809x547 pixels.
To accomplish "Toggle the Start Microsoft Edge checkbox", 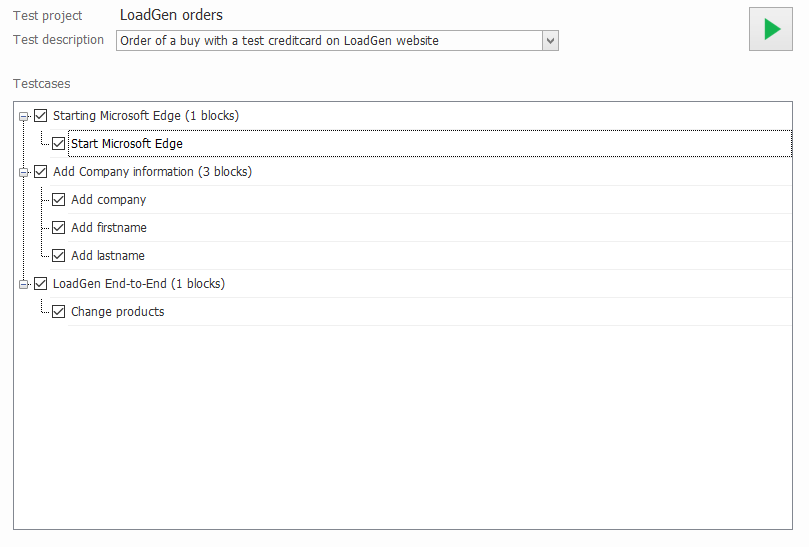I will click(x=59, y=144).
